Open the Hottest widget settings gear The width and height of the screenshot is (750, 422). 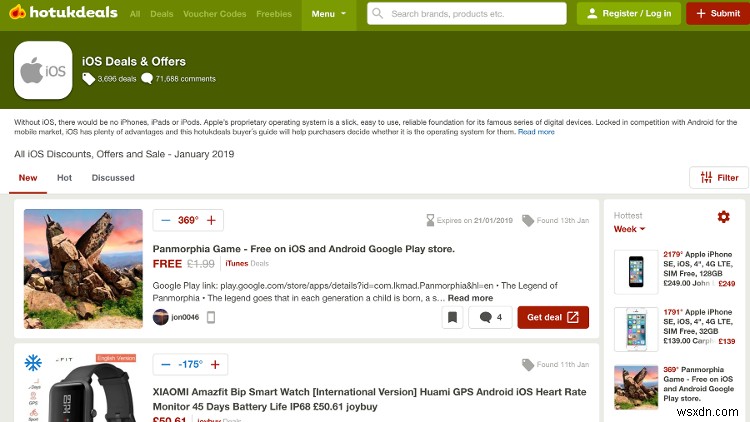[x=724, y=217]
